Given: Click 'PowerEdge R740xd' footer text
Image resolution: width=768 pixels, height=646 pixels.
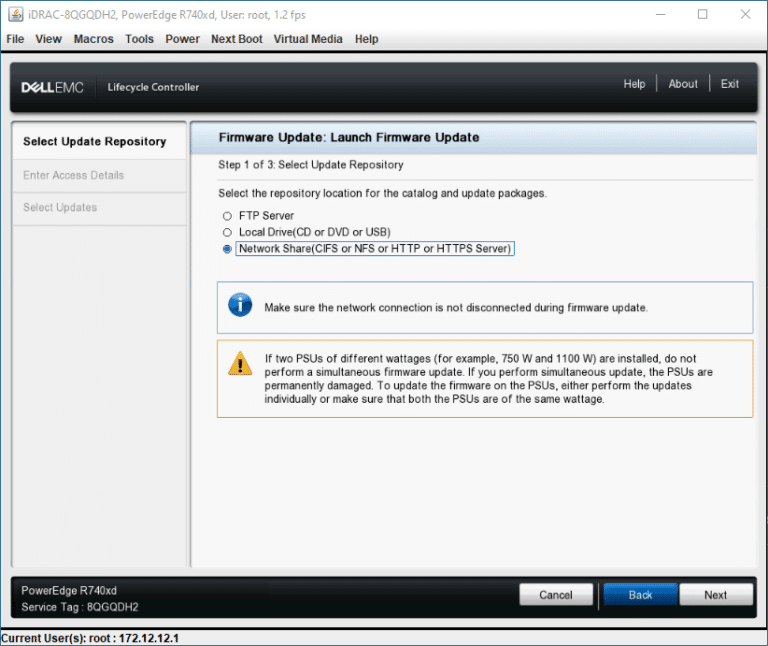Looking at the screenshot, I should 69,590.
